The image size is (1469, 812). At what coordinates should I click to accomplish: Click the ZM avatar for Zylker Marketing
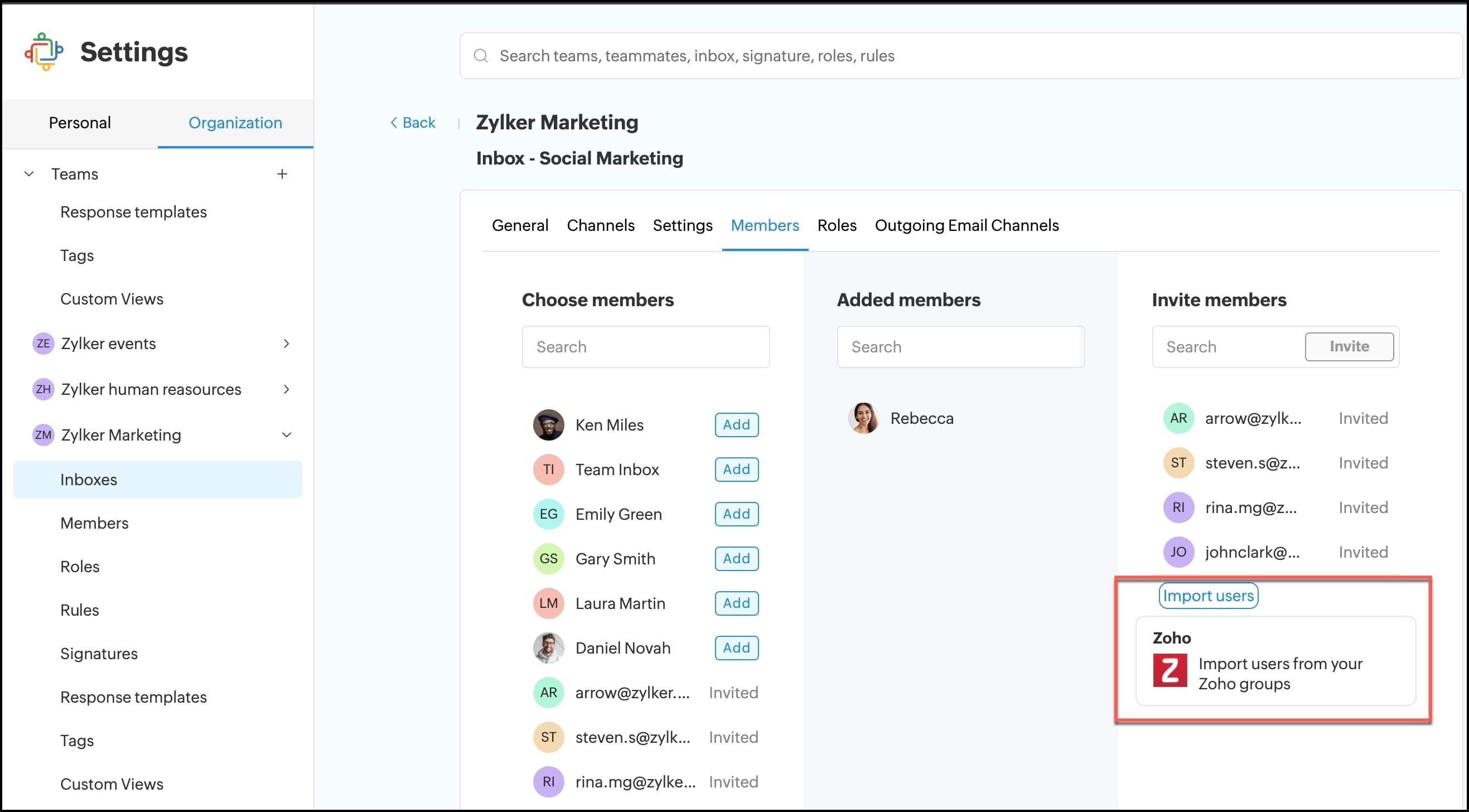pos(44,435)
